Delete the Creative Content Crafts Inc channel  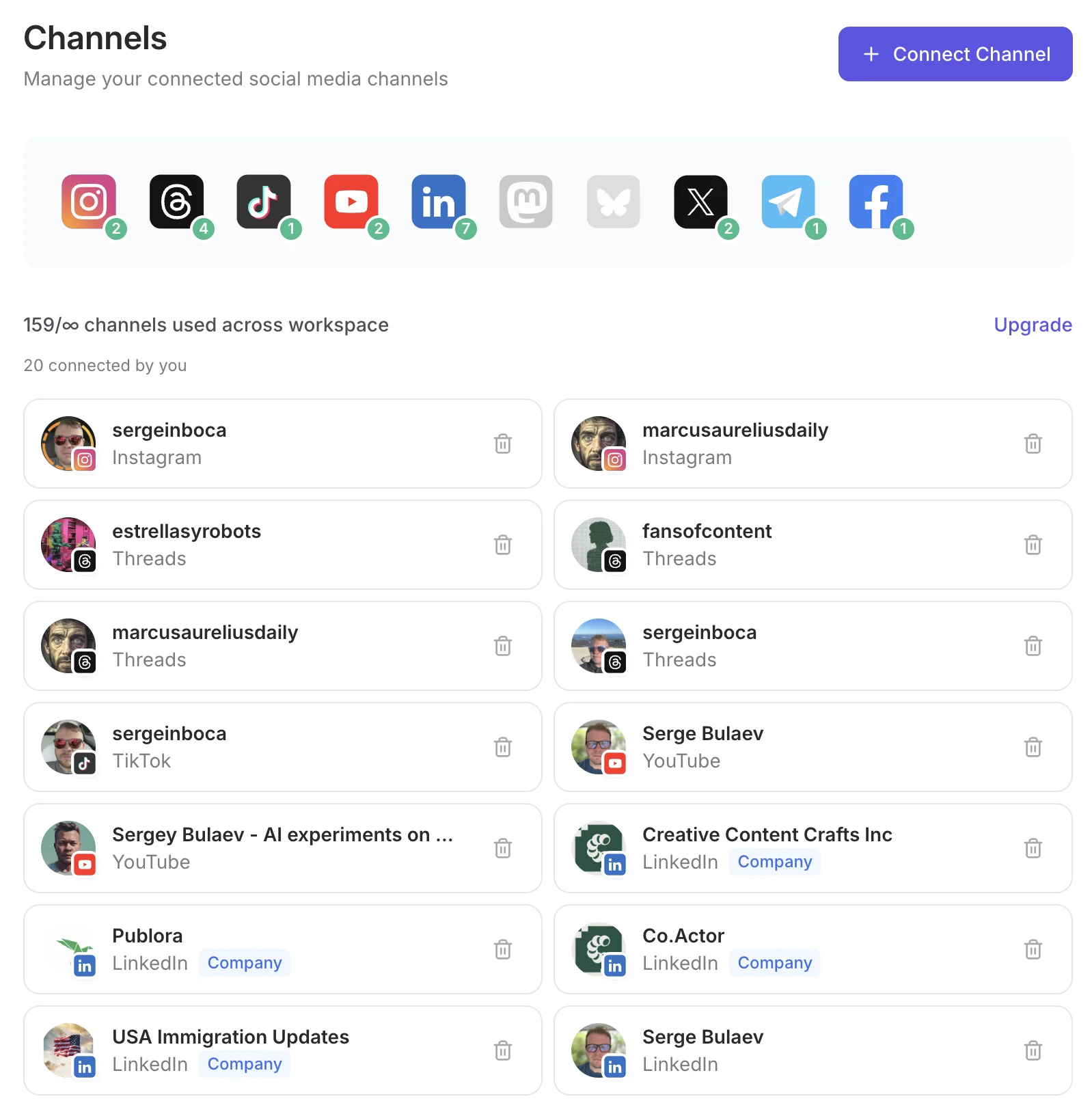point(1033,848)
